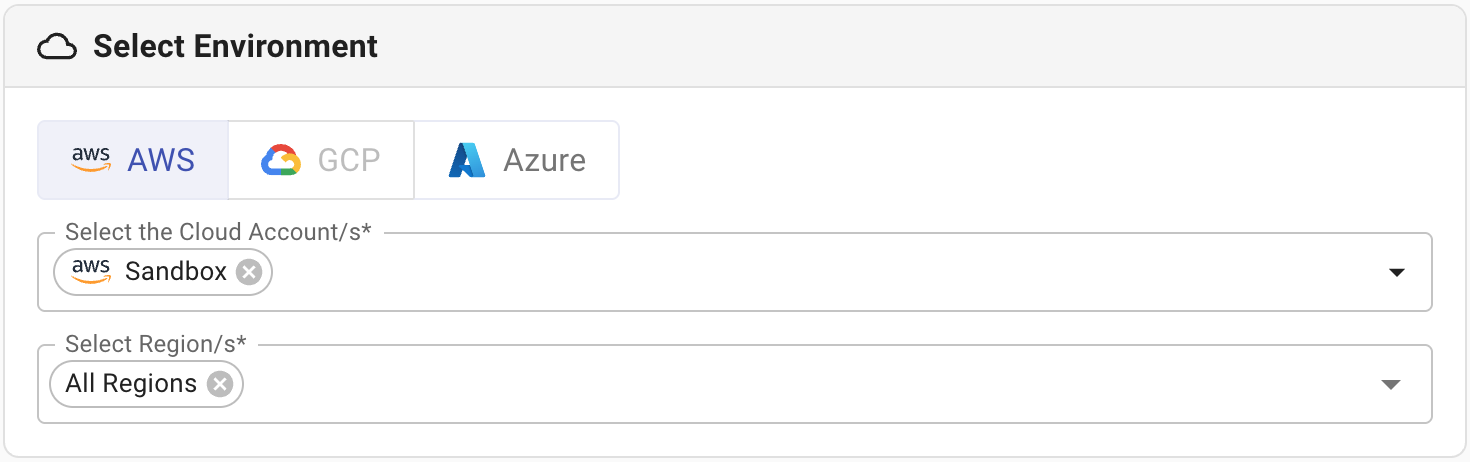This screenshot has height=462, width=1470.
Task: Click the cloud icon beside Select Environment
Action: tap(57, 47)
